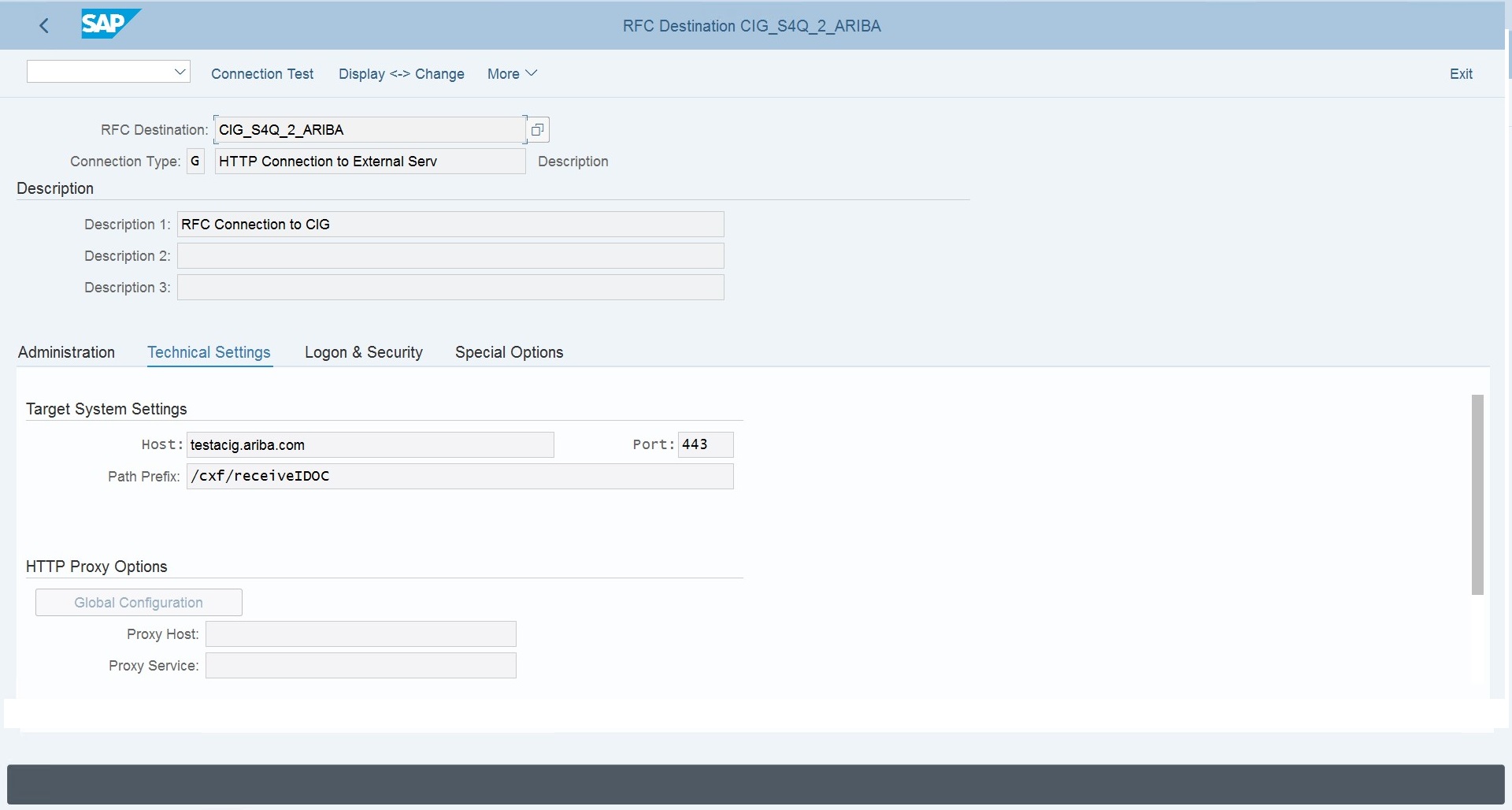Open Global Configuration for proxy settings
Screen dimensions: 1512x810
click(138, 601)
